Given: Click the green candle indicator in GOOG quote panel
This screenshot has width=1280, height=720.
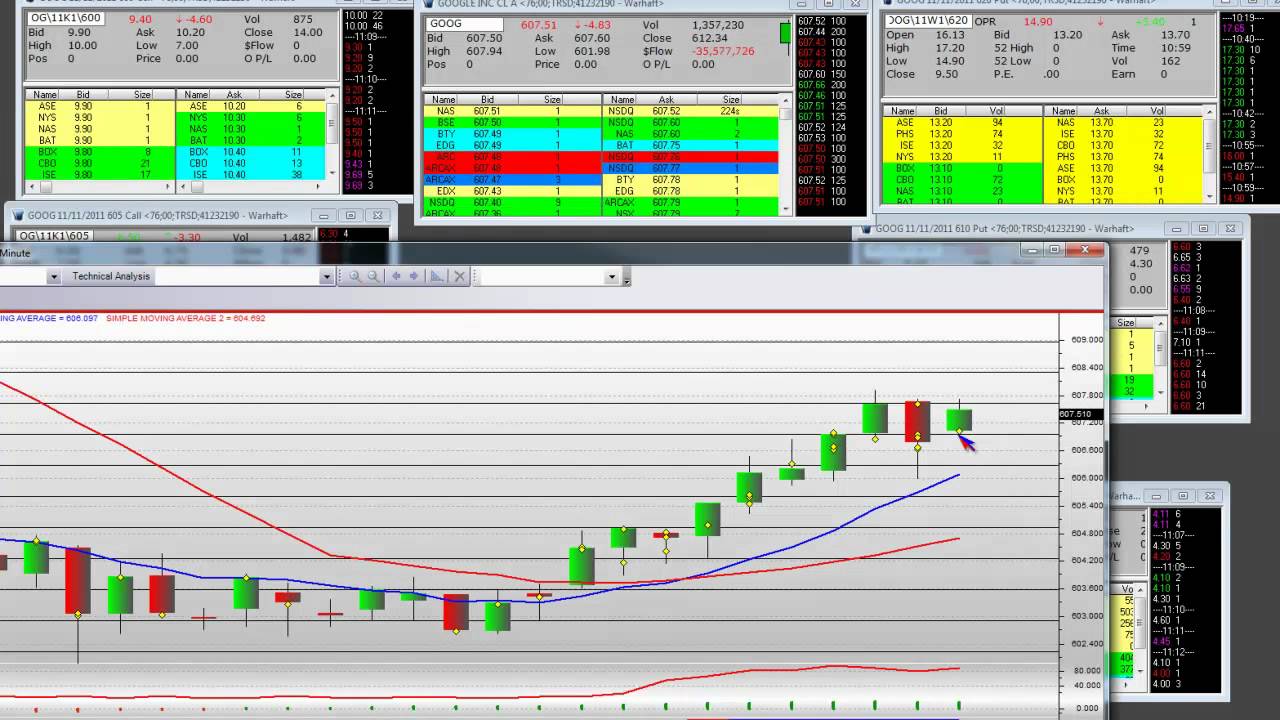Looking at the screenshot, I should (x=785, y=32).
